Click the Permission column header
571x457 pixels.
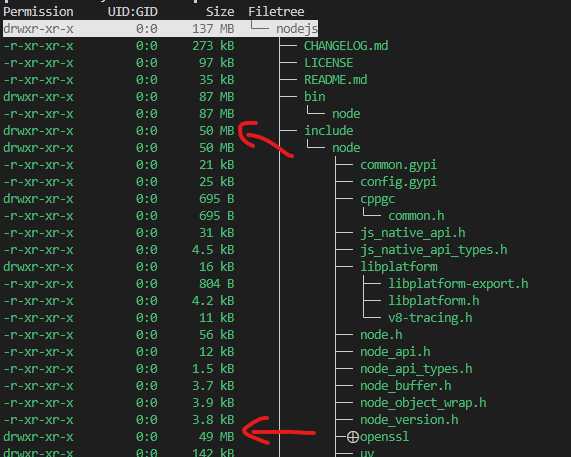pyautogui.click(x=38, y=12)
